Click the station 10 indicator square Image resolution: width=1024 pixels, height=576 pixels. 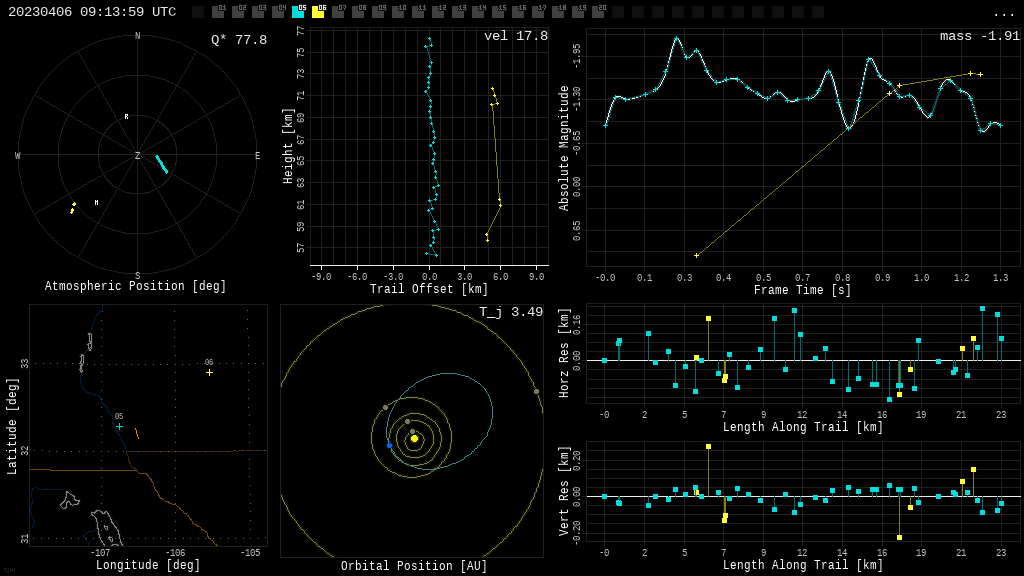point(398,12)
